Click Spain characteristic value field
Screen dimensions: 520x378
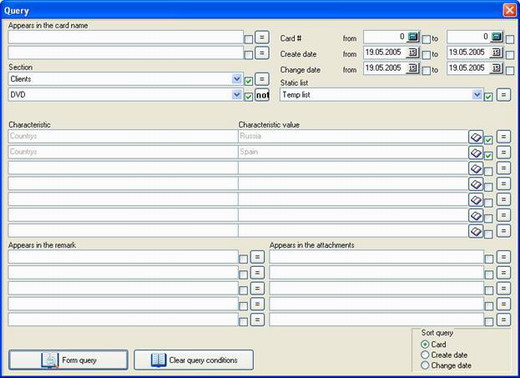[x=353, y=152]
